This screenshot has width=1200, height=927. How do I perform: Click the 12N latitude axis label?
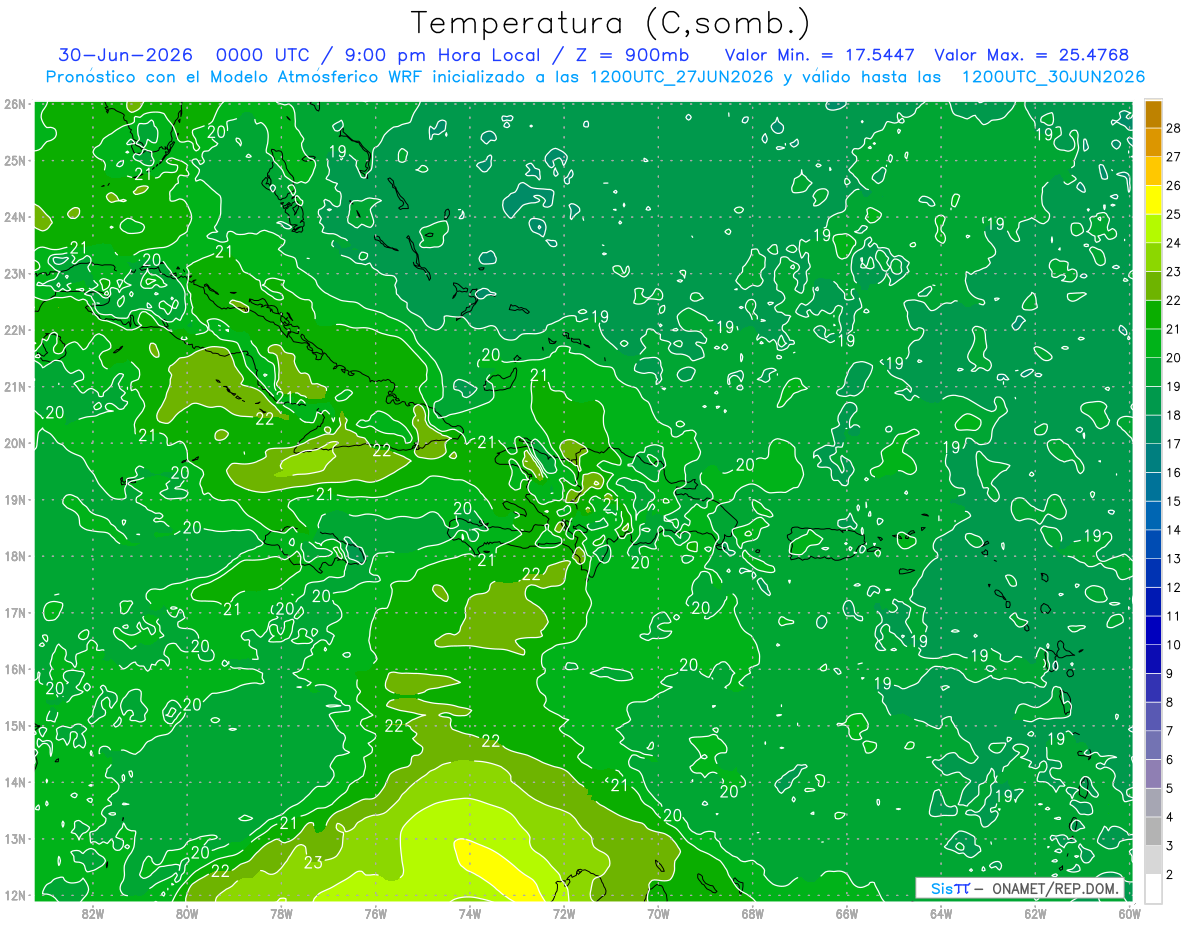(x=15, y=895)
